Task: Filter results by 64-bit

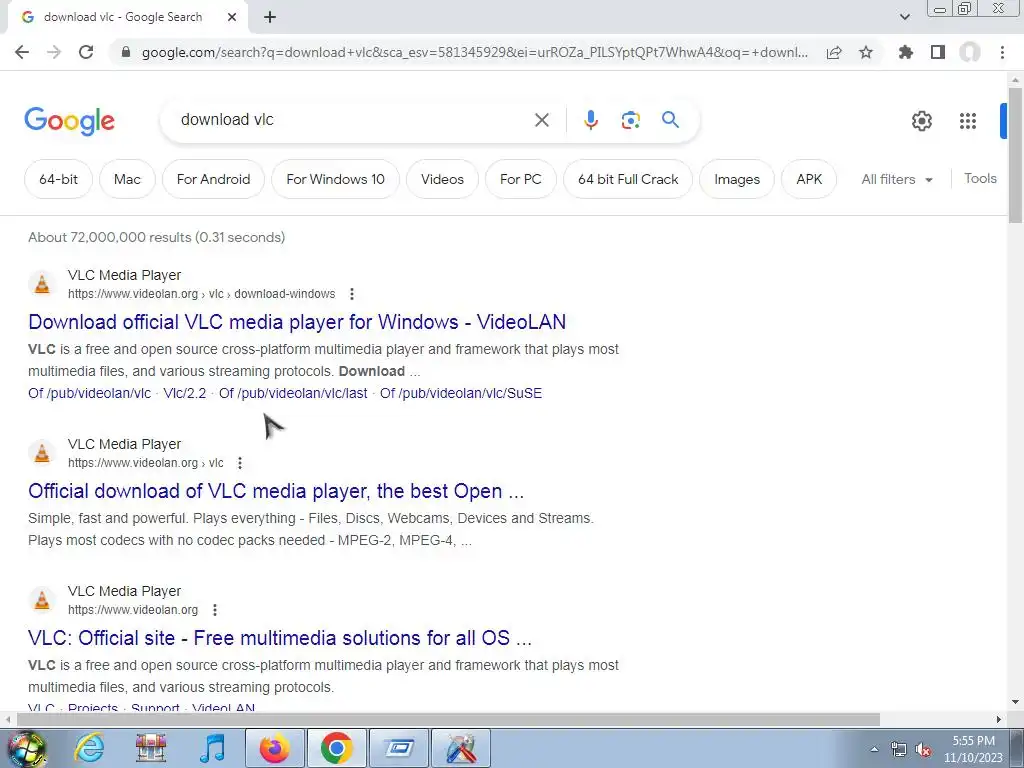Action: [x=58, y=179]
